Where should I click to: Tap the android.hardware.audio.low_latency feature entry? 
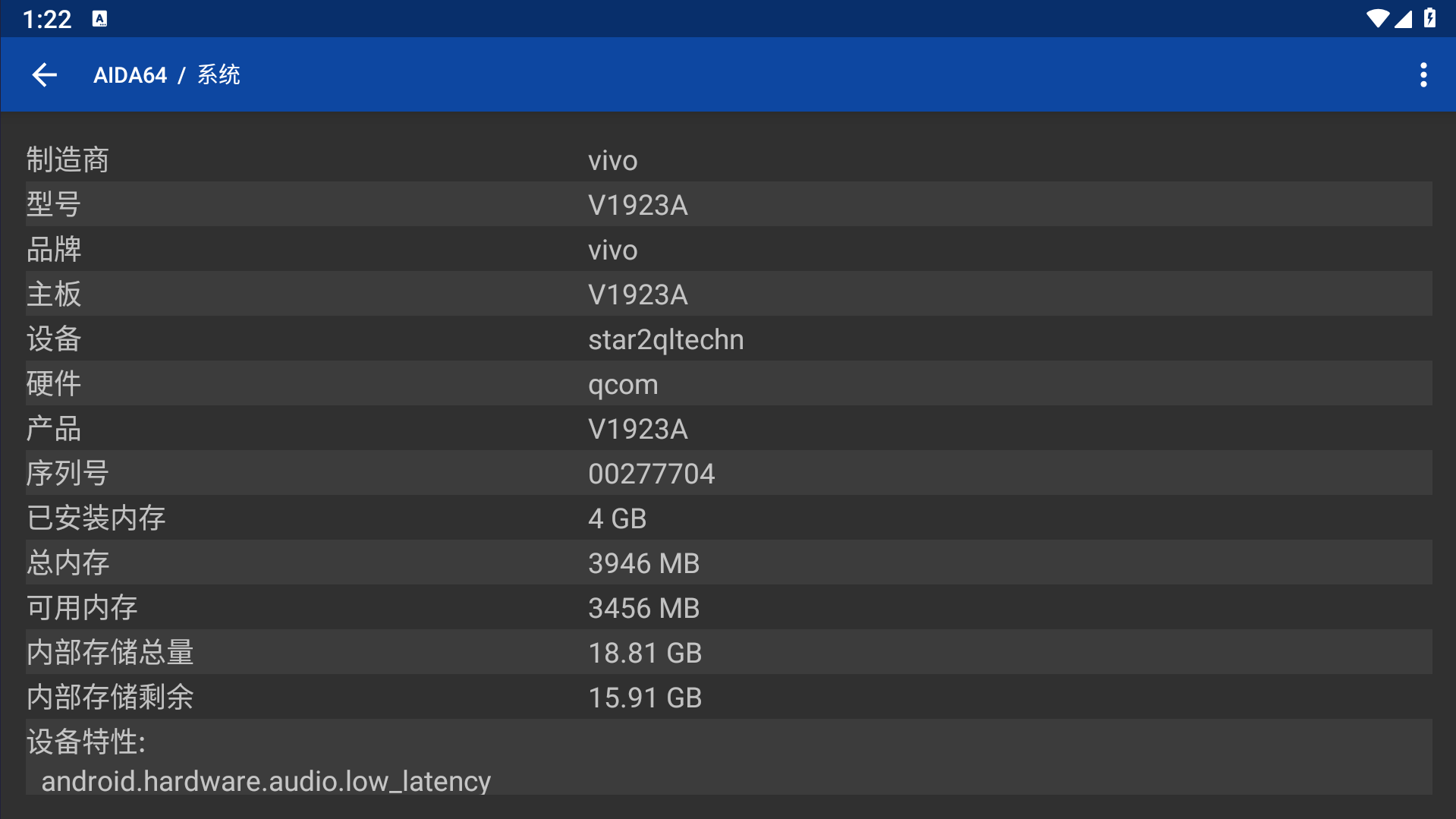pos(266,781)
